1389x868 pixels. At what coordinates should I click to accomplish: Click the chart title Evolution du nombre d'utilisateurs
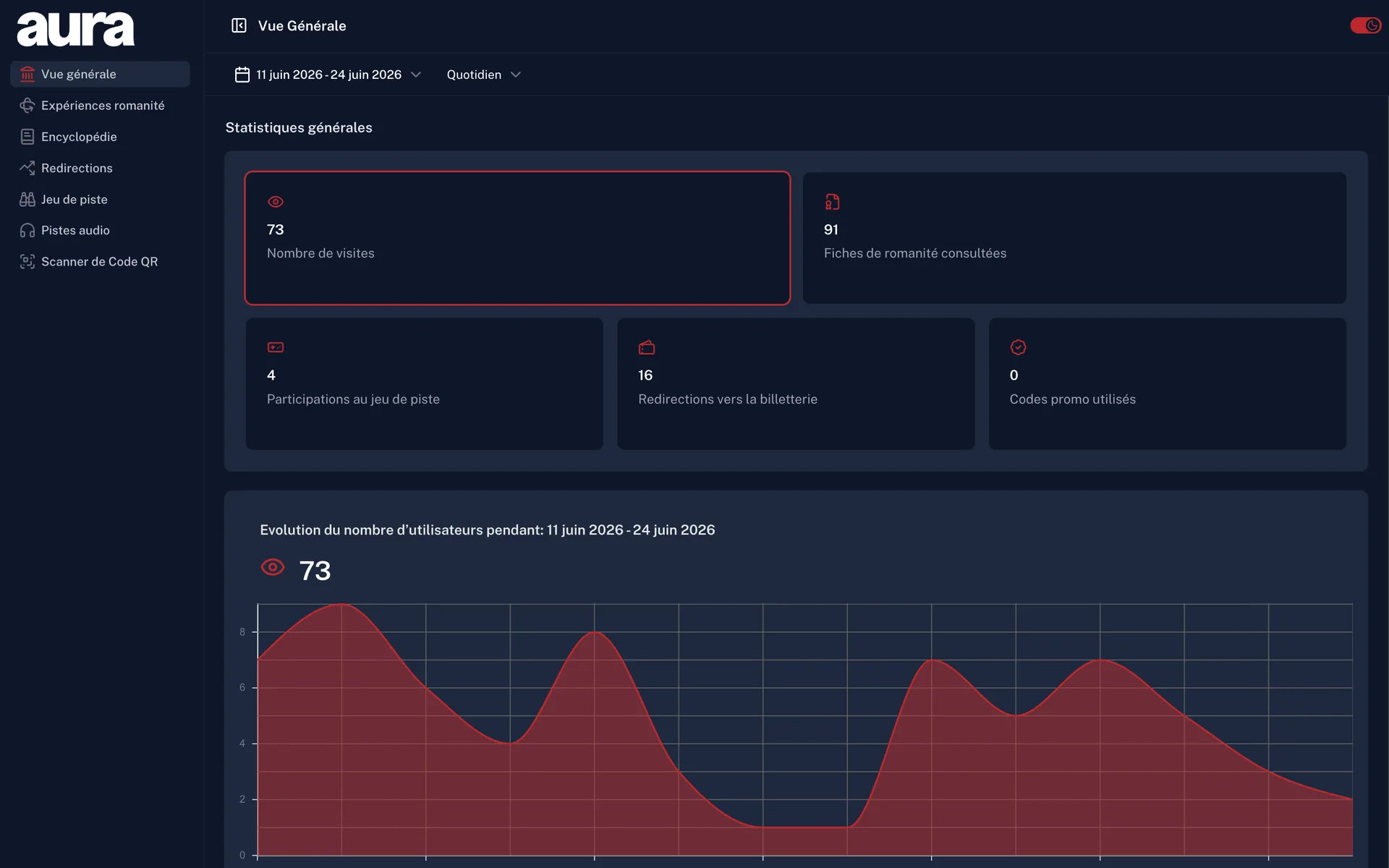[x=488, y=530]
